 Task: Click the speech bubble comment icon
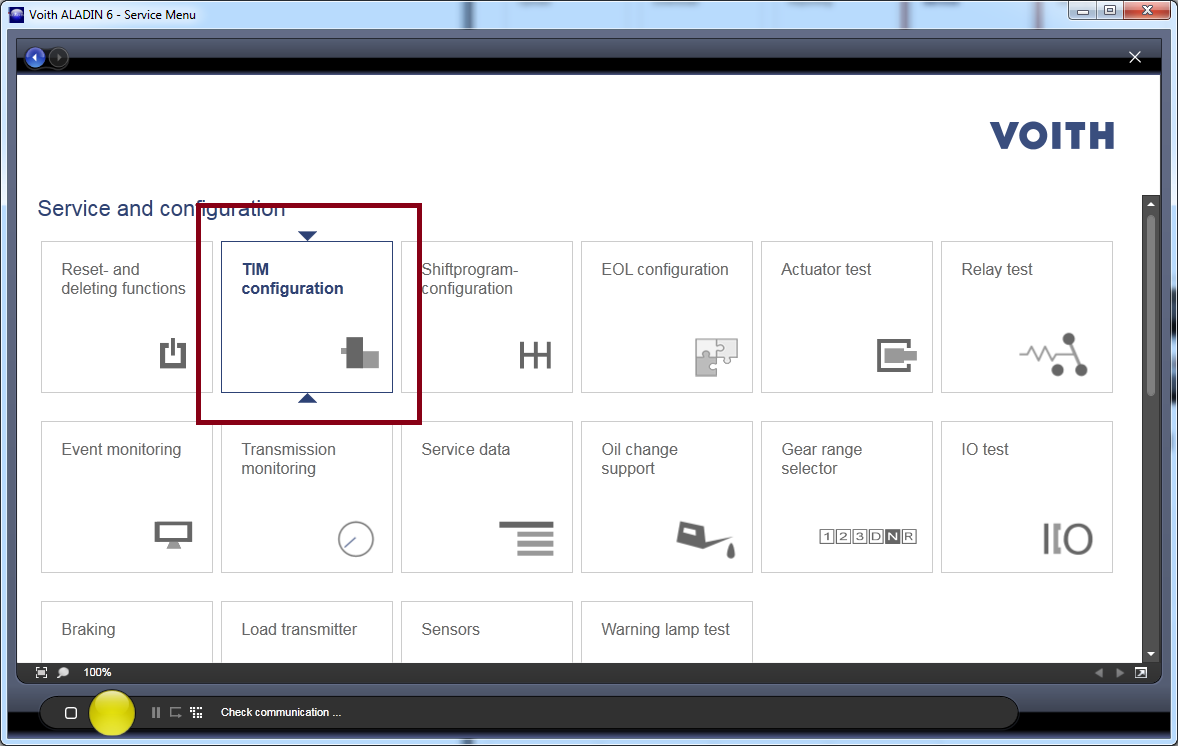(63, 672)
